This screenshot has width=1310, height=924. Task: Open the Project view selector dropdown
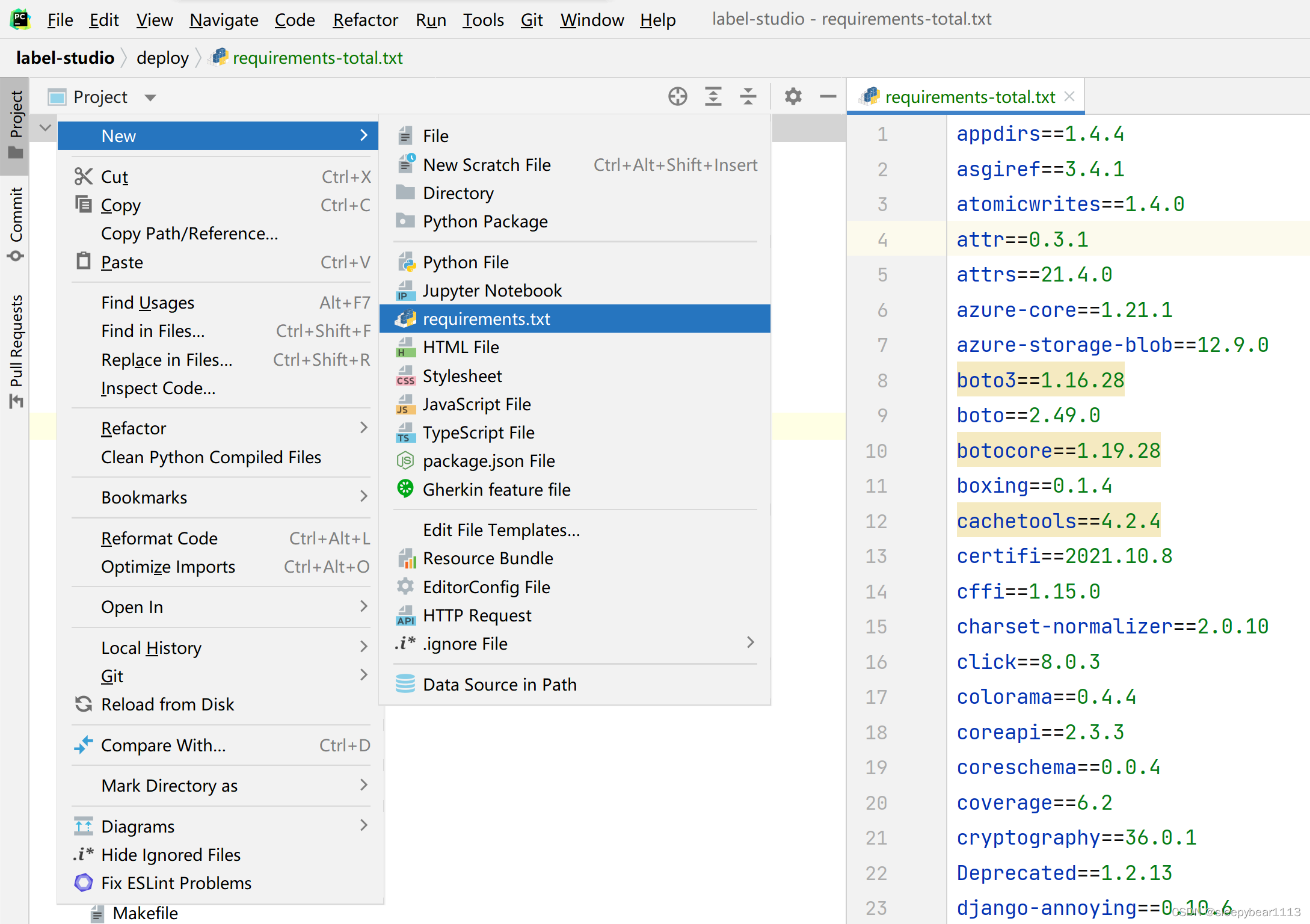[149, 97]
